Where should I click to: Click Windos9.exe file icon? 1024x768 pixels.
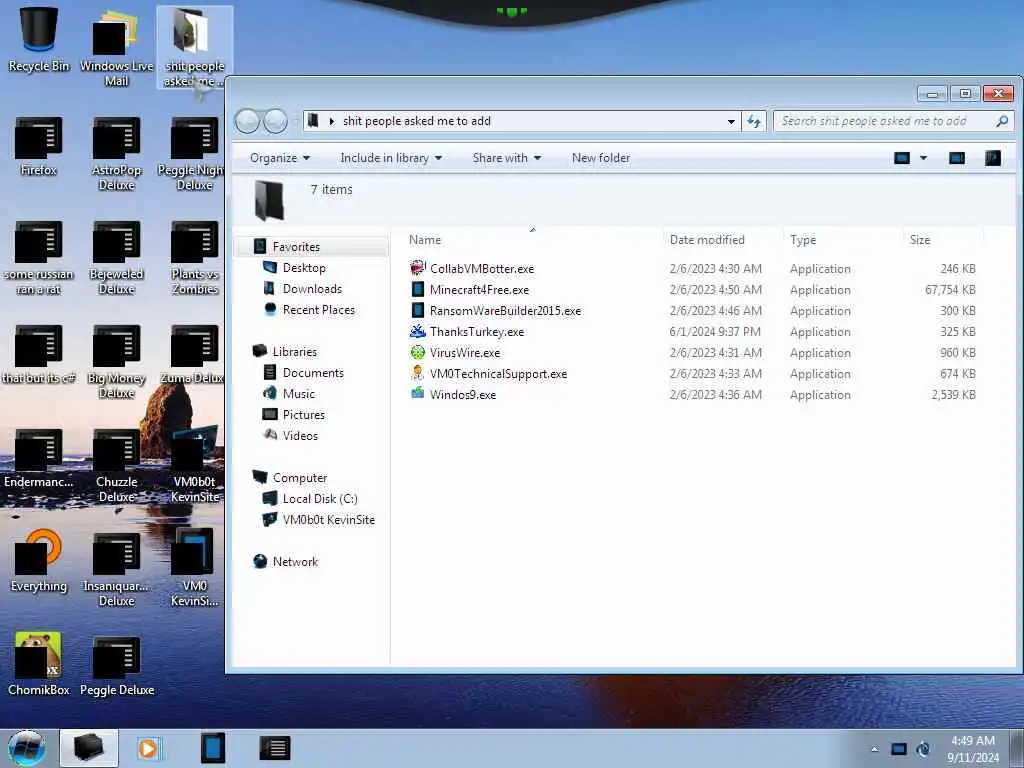point(417,394)
